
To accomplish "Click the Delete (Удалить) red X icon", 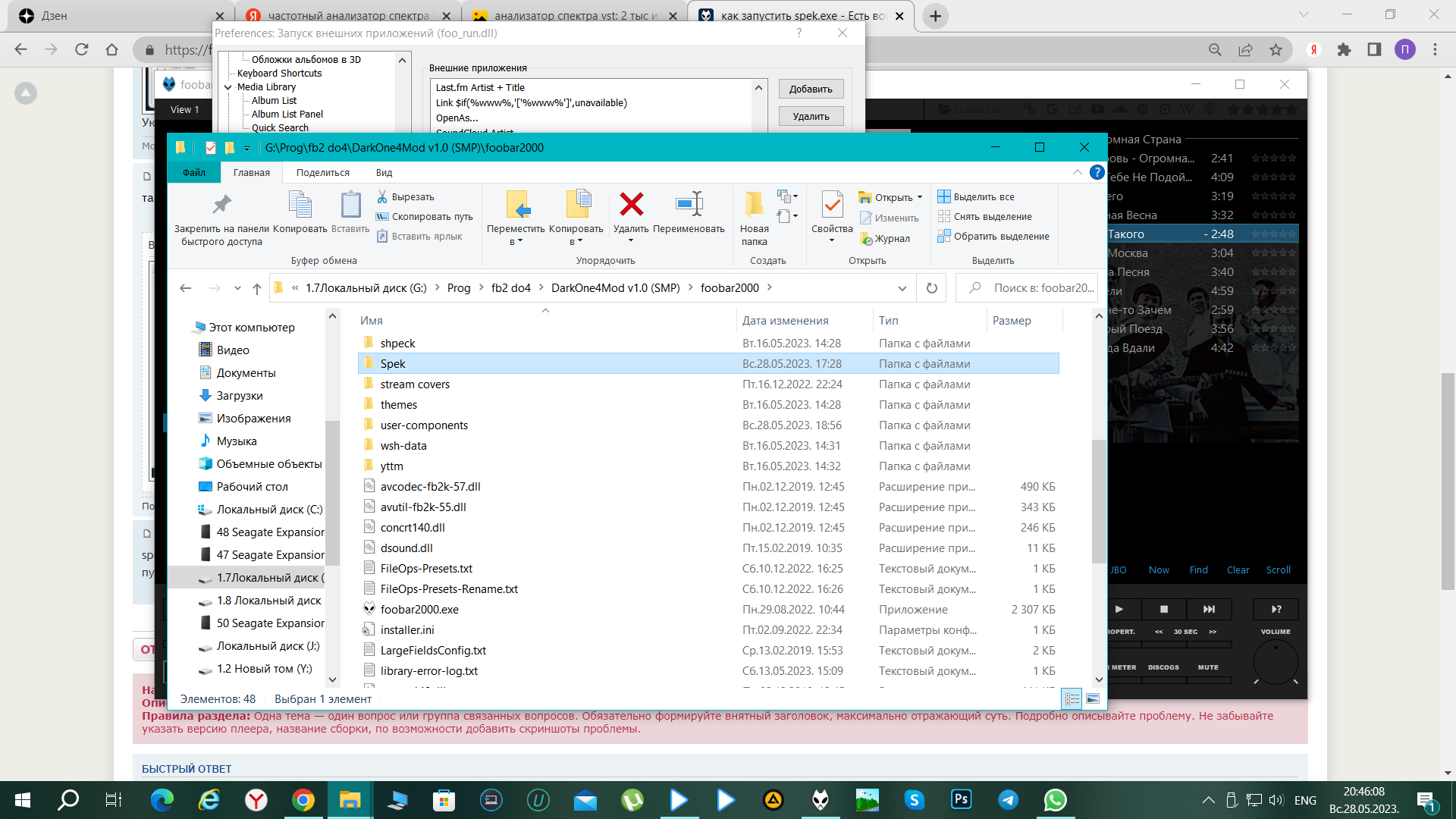I will [631, 204].
